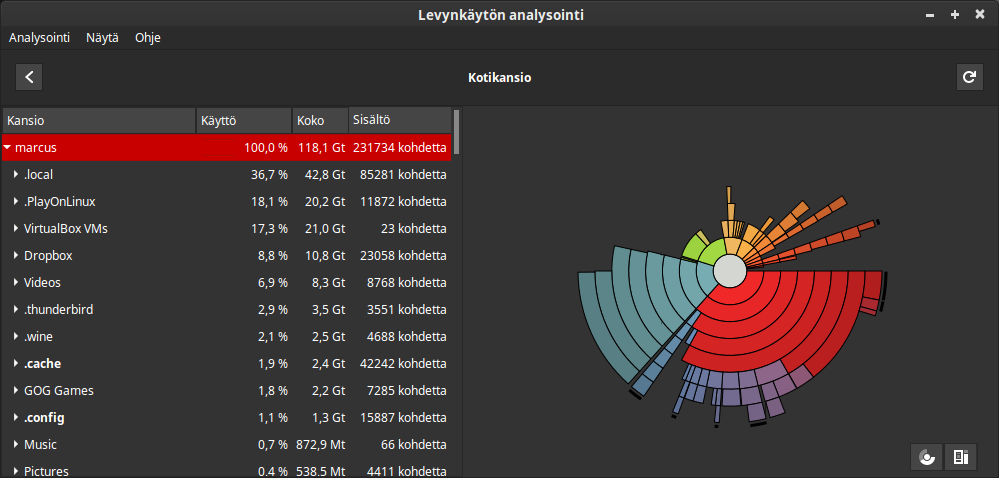The width and height of the screenshot is (999, 478).
Task: Click the back arrow button
Action: click(29, 77)
